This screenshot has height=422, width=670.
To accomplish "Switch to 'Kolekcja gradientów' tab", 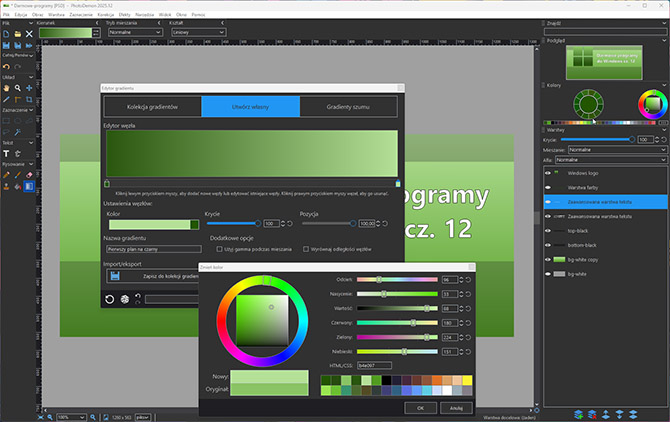I will pos(152,107).
